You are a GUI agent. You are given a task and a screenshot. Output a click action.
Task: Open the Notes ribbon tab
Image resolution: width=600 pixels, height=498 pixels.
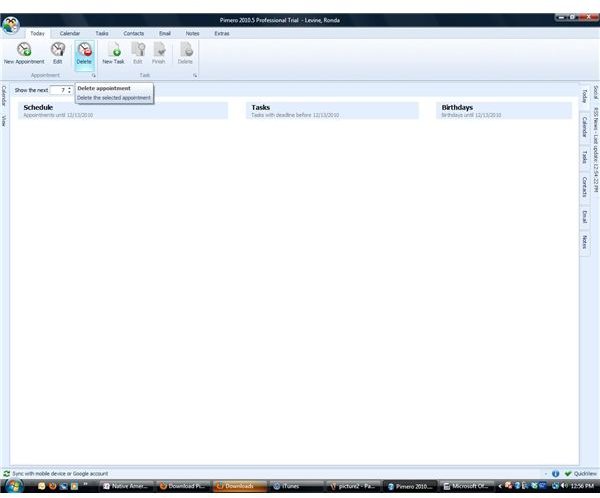tap(192, 33)
